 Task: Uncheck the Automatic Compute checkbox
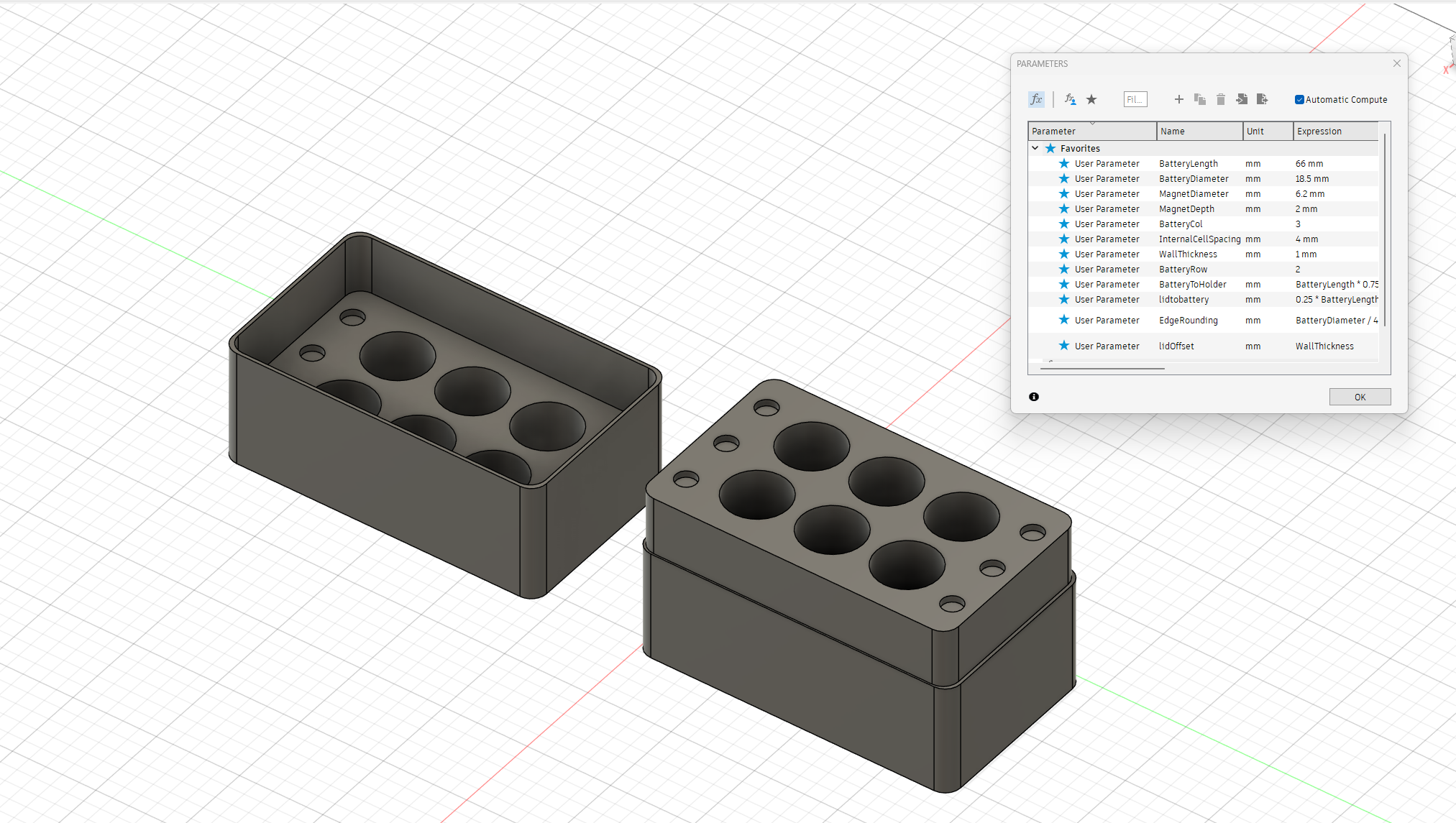pyautogui.click(x=1299, y=100)
